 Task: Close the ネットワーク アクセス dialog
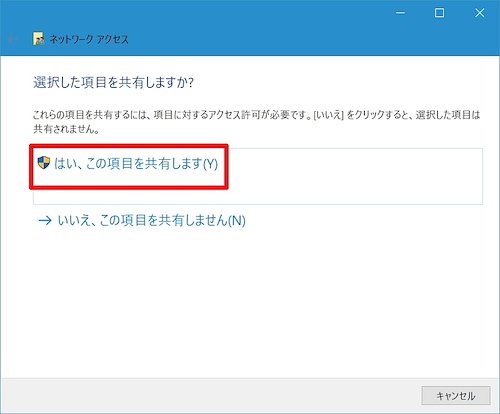point(480,13)
